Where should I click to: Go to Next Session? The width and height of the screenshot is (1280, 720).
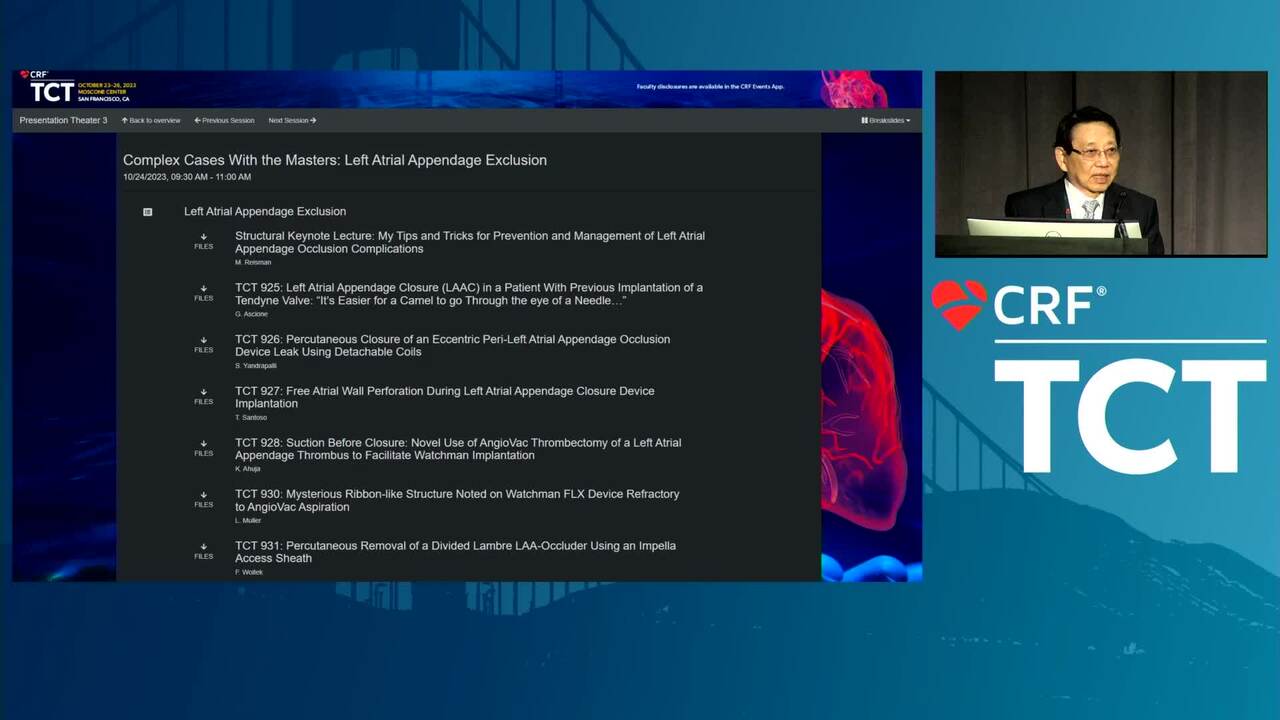point(292,120)
